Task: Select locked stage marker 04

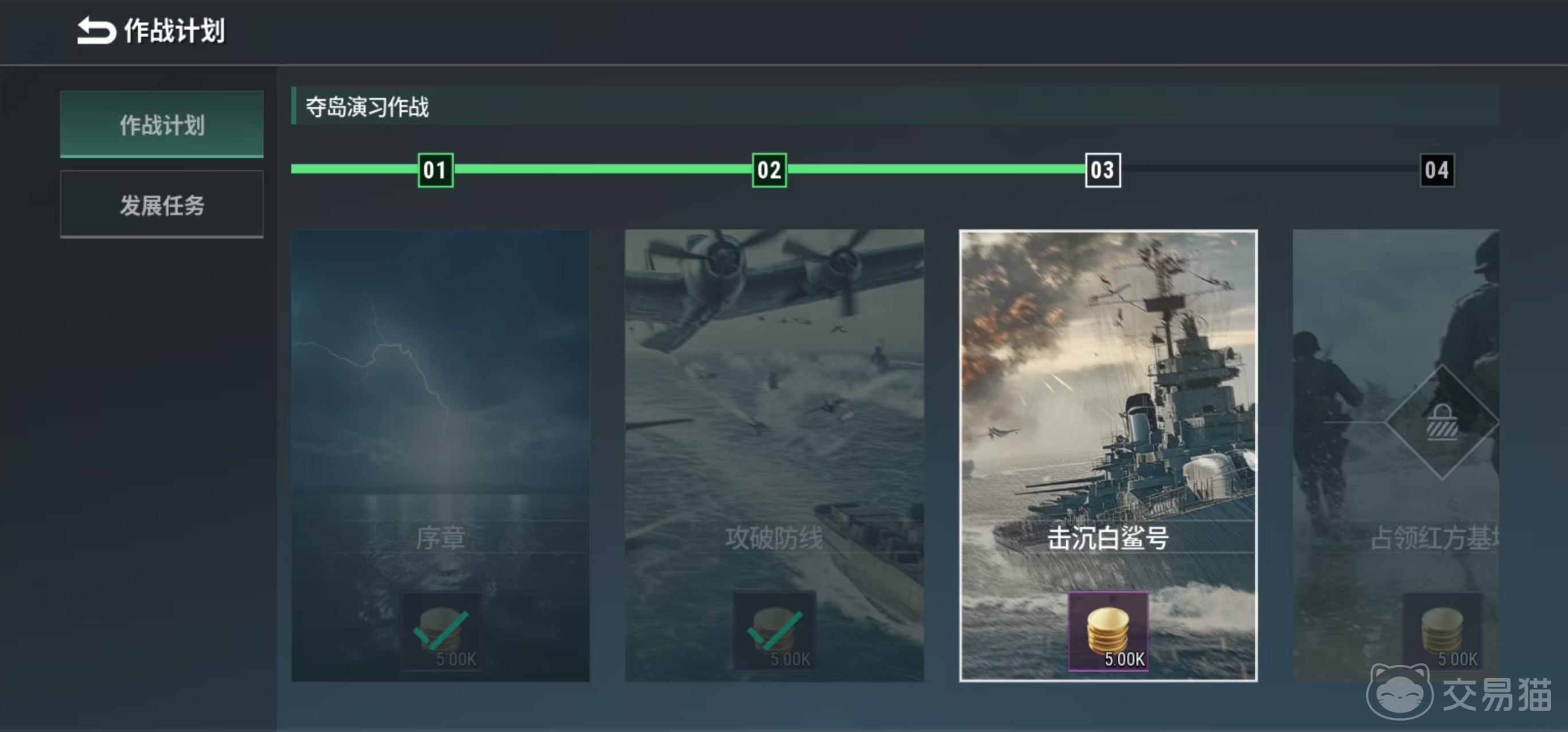Action: [x=1437, y=170]
